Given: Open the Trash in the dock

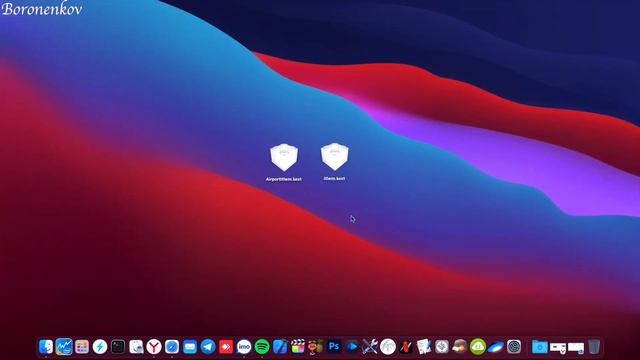Looking at the screenshot, I should pyautogui.click(x=594, y=347).
